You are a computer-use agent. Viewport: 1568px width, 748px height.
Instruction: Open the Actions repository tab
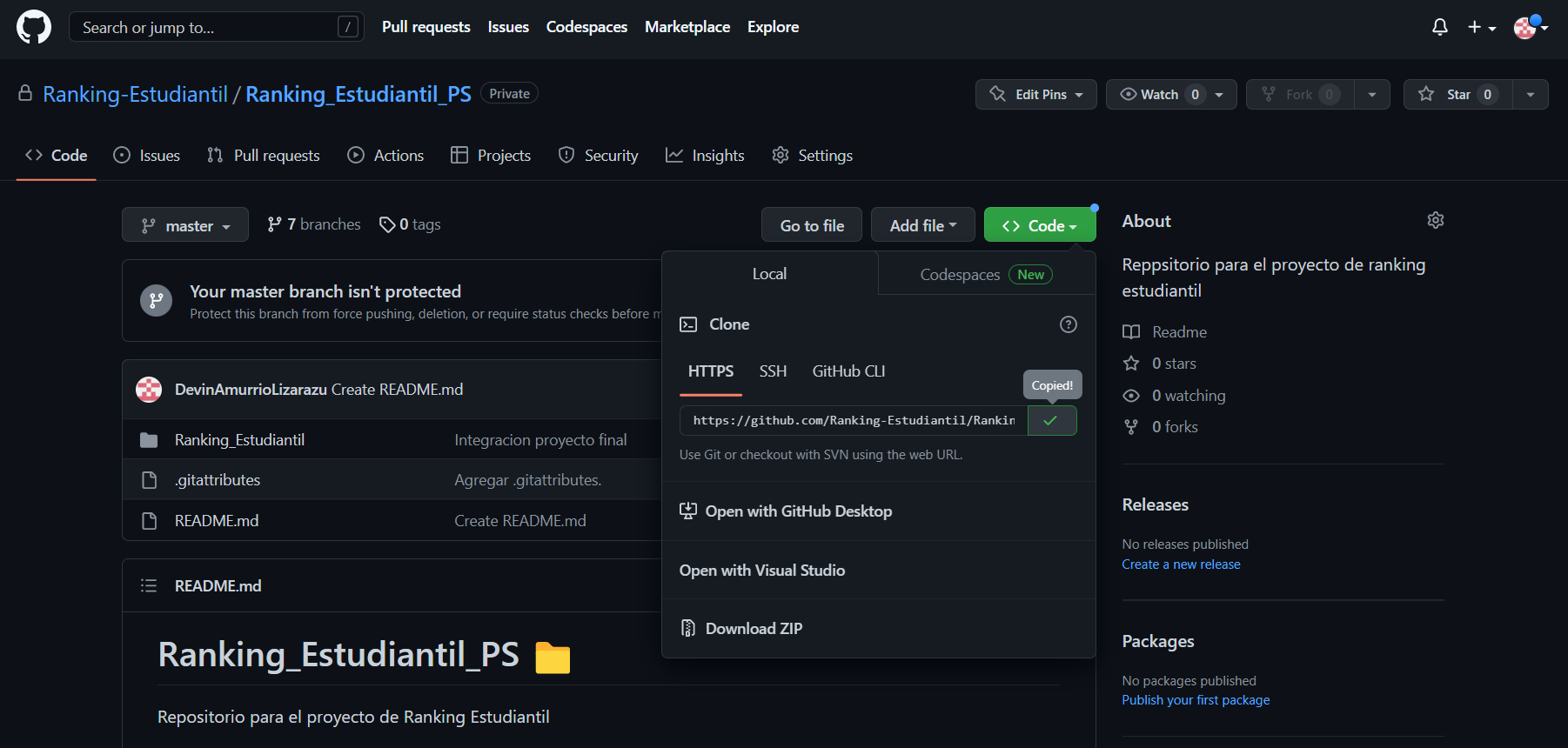point(385,156)
